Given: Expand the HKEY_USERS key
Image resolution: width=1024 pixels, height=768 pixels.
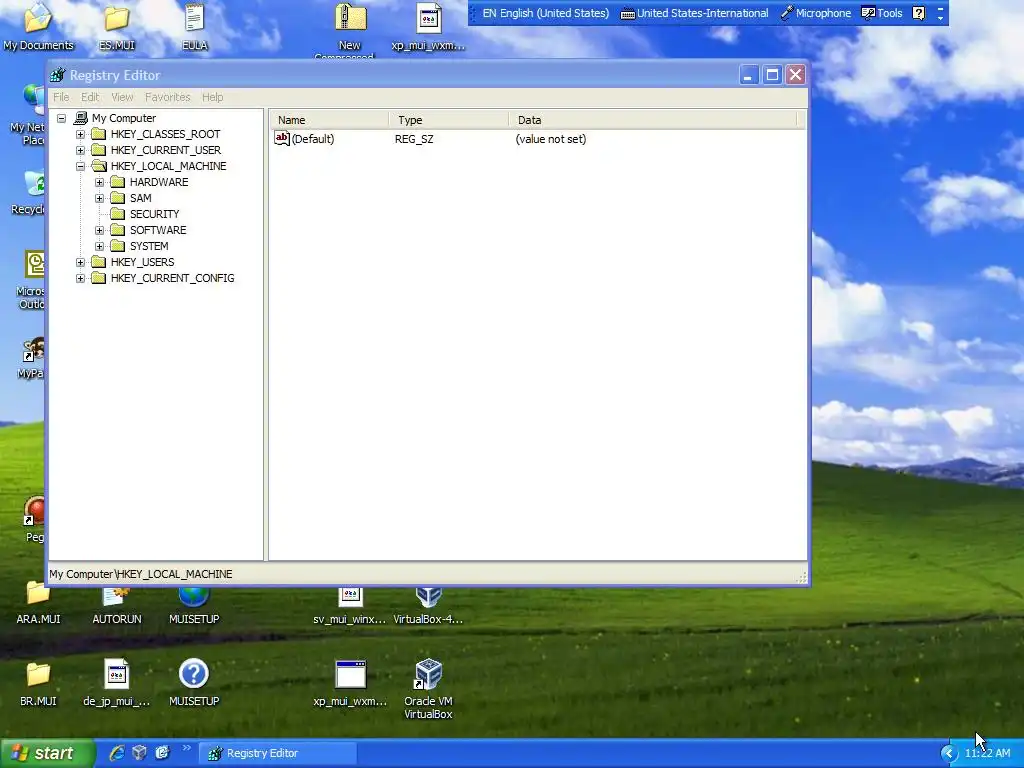Looking at the screenshot, I should pyautogui.click(x=80, y=262).
